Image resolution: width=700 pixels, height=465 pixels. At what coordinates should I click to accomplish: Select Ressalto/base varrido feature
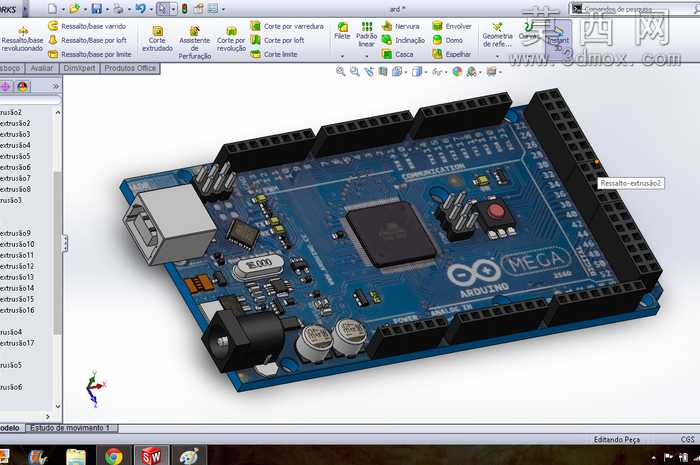click(87, 26)
